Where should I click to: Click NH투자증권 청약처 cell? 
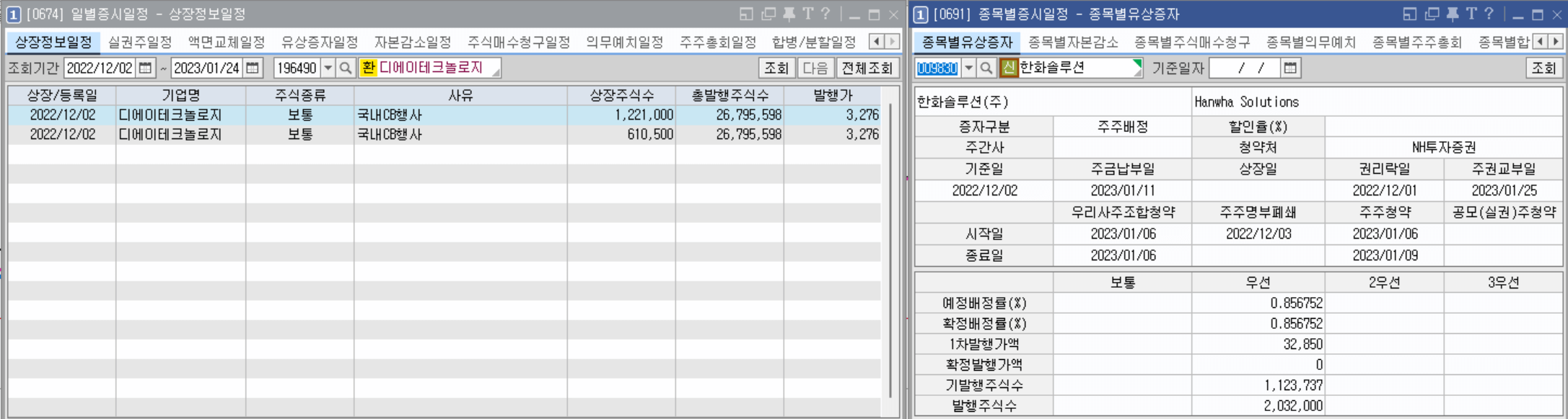pos(1444,147)
